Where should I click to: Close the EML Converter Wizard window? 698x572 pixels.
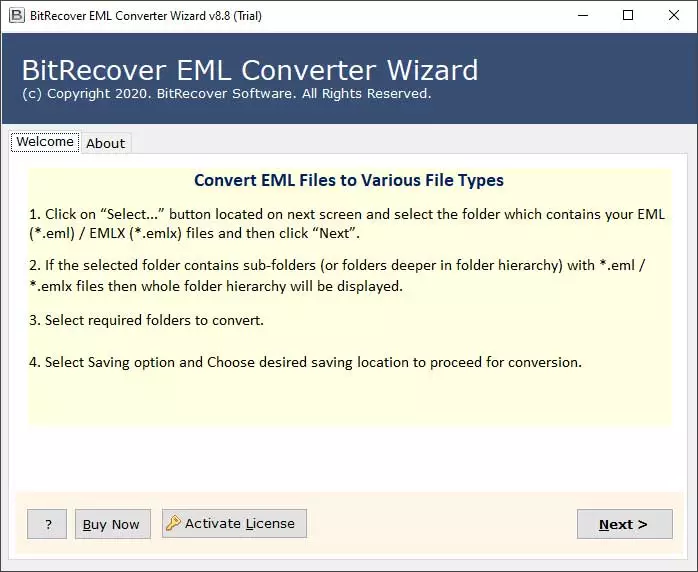674,15
